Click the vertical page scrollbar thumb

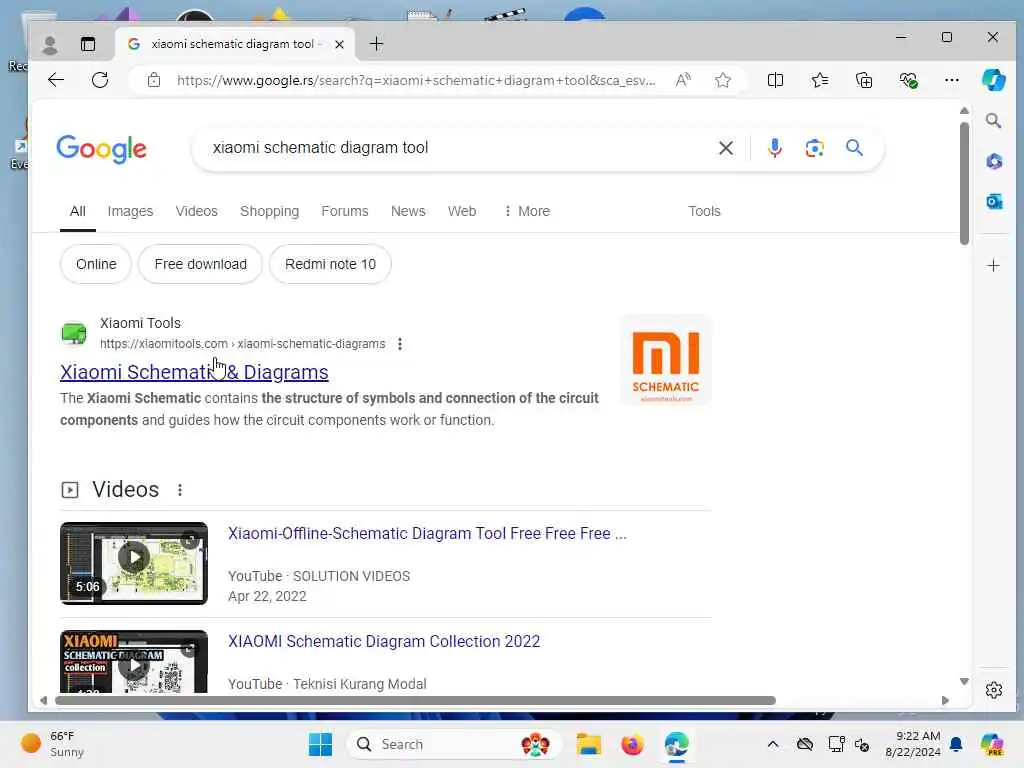(x=964, y=184)
